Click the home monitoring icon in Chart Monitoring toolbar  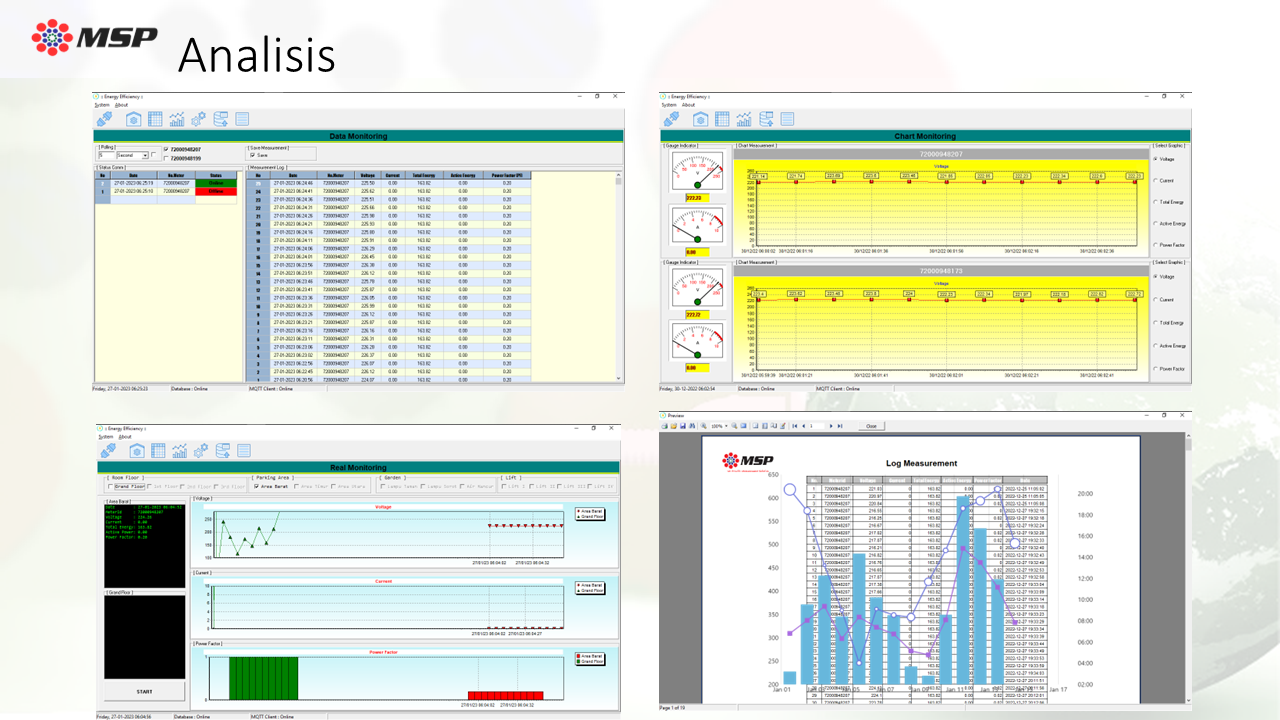[x=700, y=119]
